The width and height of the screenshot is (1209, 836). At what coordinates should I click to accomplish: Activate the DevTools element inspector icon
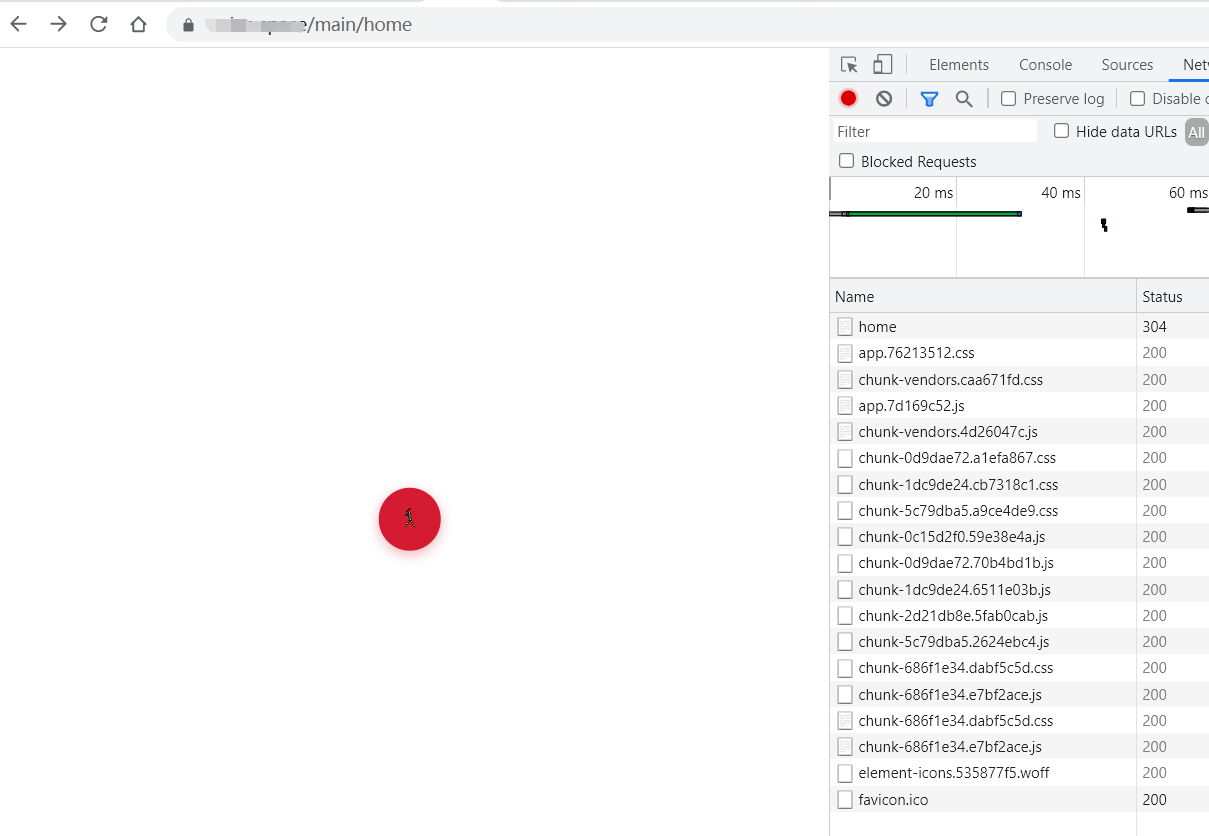click(x=849, y=65)
